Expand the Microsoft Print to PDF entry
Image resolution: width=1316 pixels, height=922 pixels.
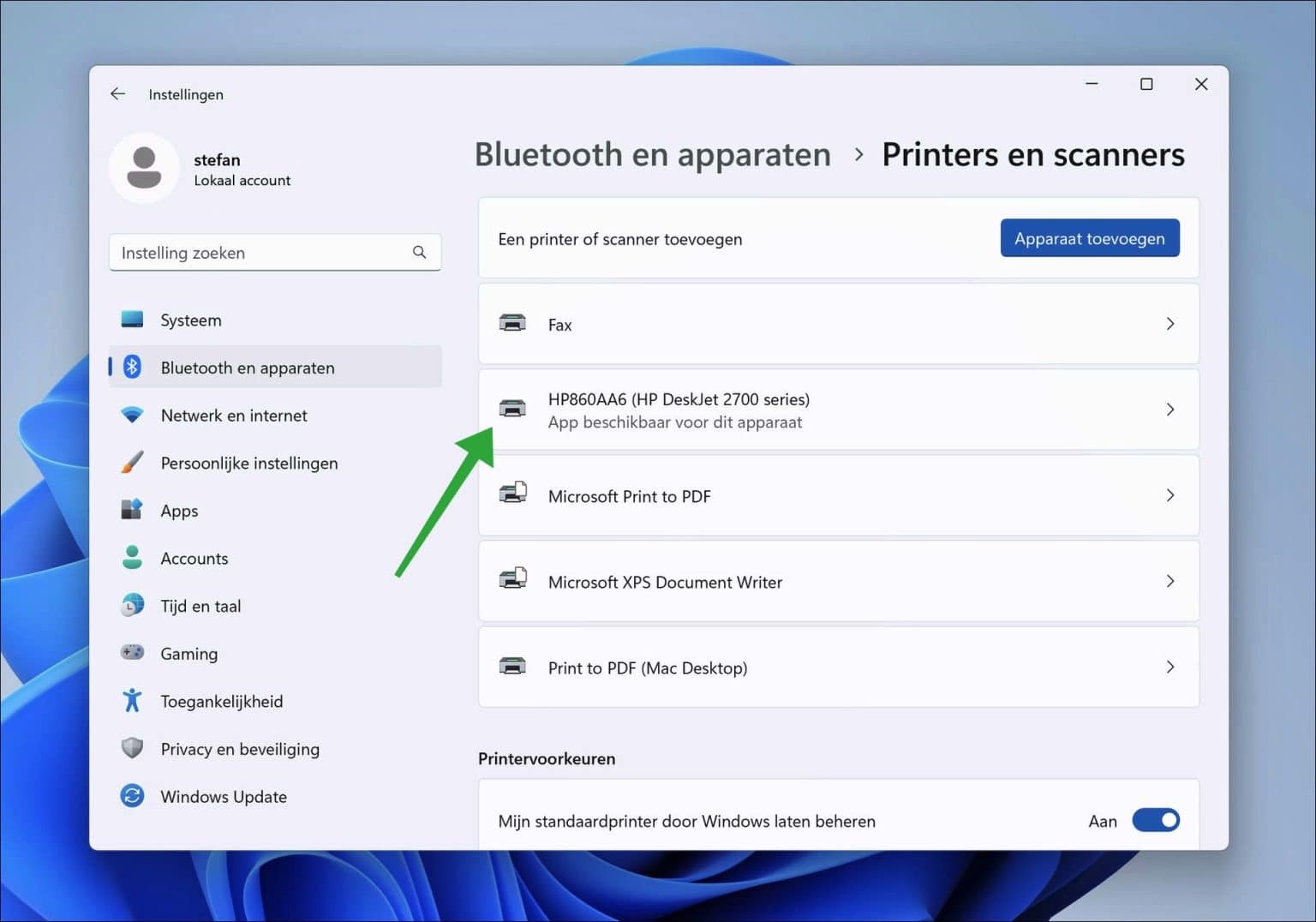[1170, 495]
